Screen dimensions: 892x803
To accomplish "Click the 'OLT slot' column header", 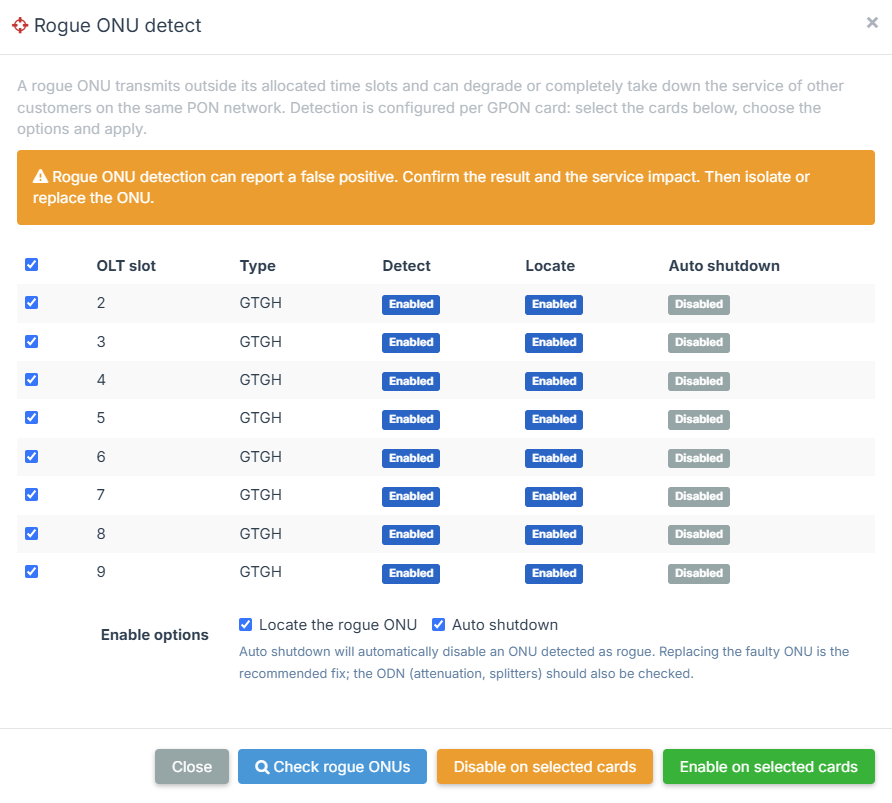I will pyautogui.click(x=126, y=266).
